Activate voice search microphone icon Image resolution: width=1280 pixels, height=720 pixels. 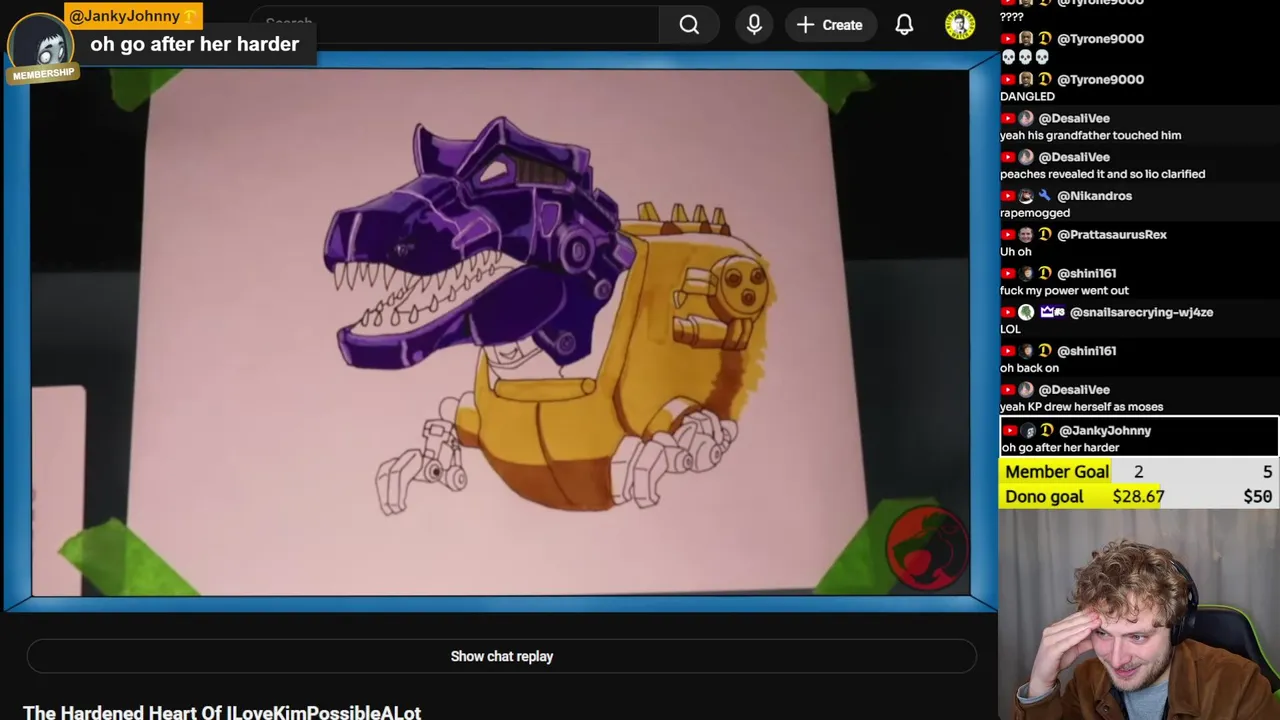pos(754,25)
